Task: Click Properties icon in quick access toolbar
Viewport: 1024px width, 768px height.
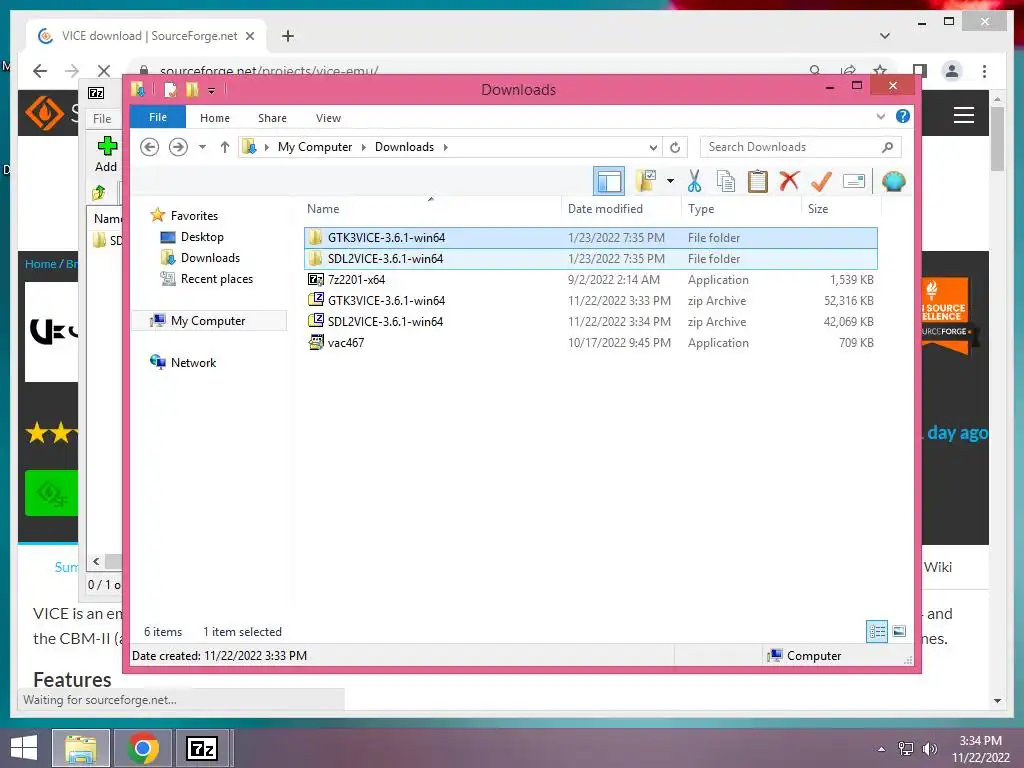Action: (x=170, y=89)
